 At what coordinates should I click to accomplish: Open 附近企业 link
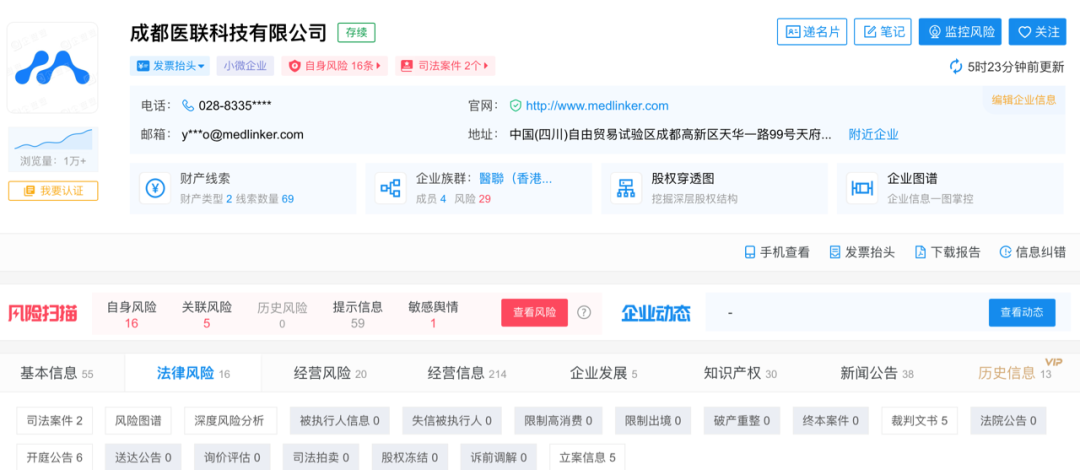(x=873, y=134)
